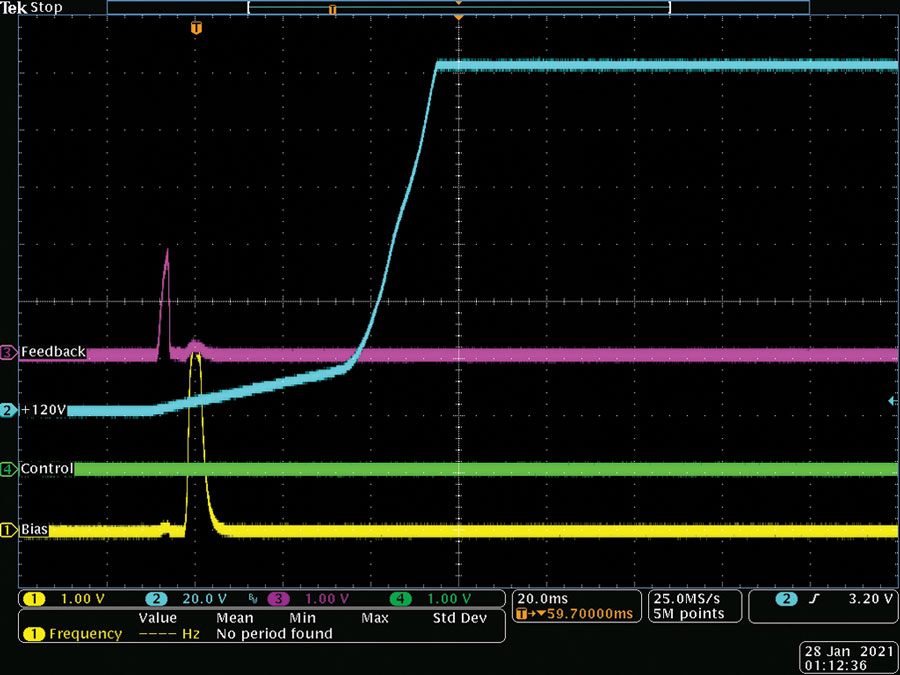Click the orange trigger position T marker

click(x=196, y=28)
